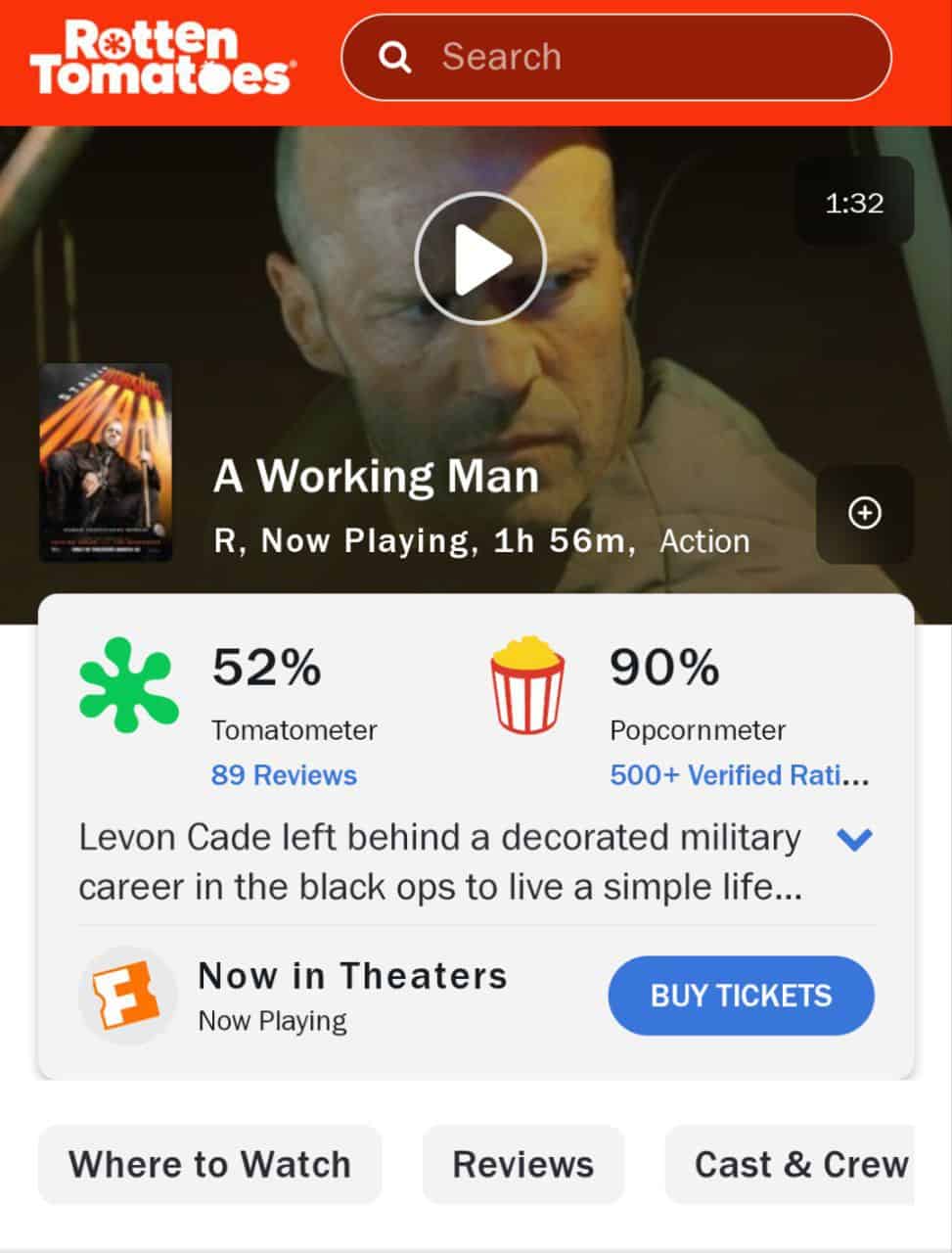Select the Cast & Crew tab
Image resolution: width=952 pixels, height=1253 pixels.
[x=791, y=1164]
